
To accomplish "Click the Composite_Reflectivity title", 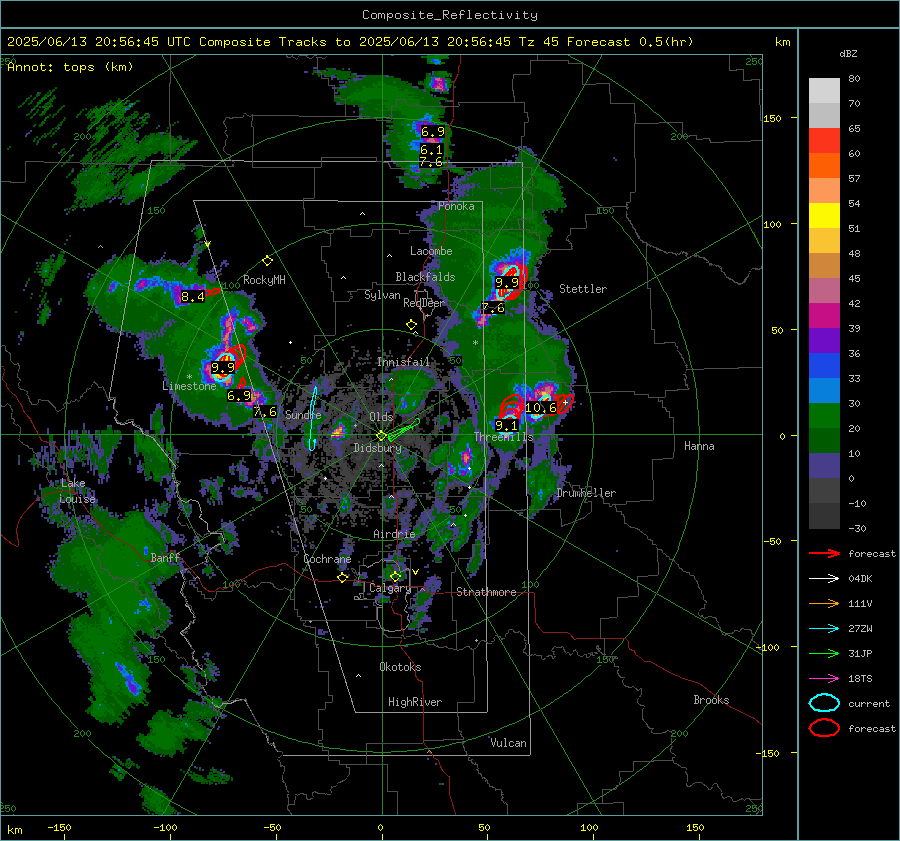I will coord(449,15).
